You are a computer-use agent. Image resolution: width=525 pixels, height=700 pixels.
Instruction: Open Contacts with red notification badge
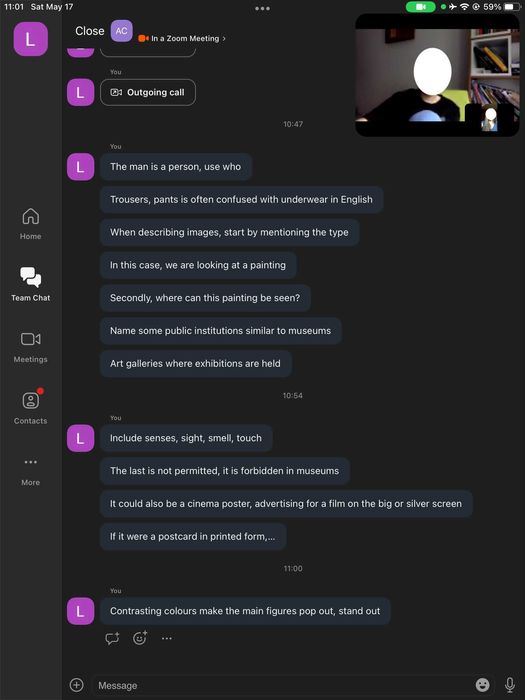coord(30,406)
